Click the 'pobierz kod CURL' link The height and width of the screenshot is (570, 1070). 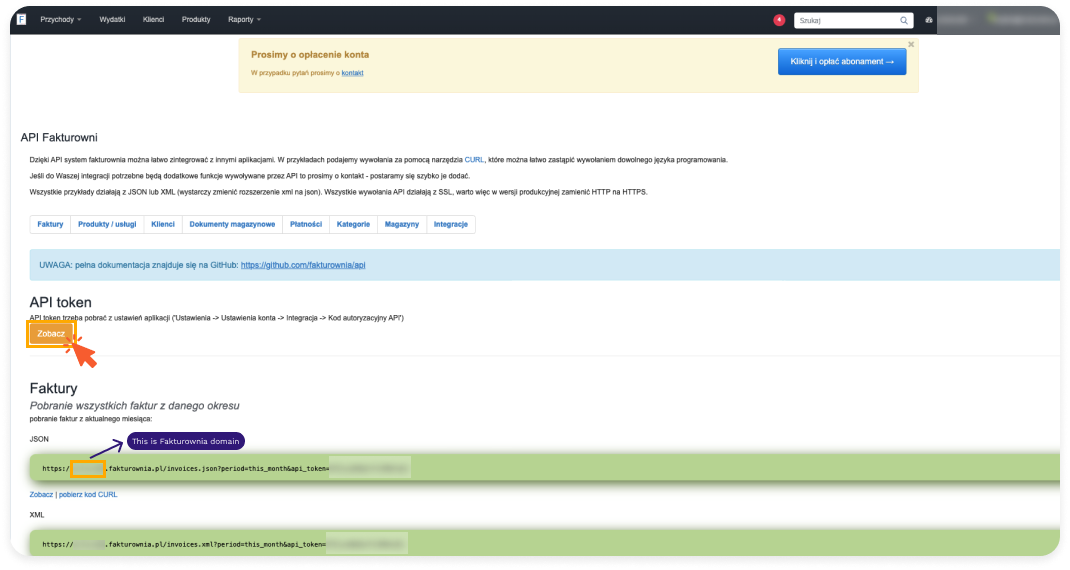[x=88, y=494]
